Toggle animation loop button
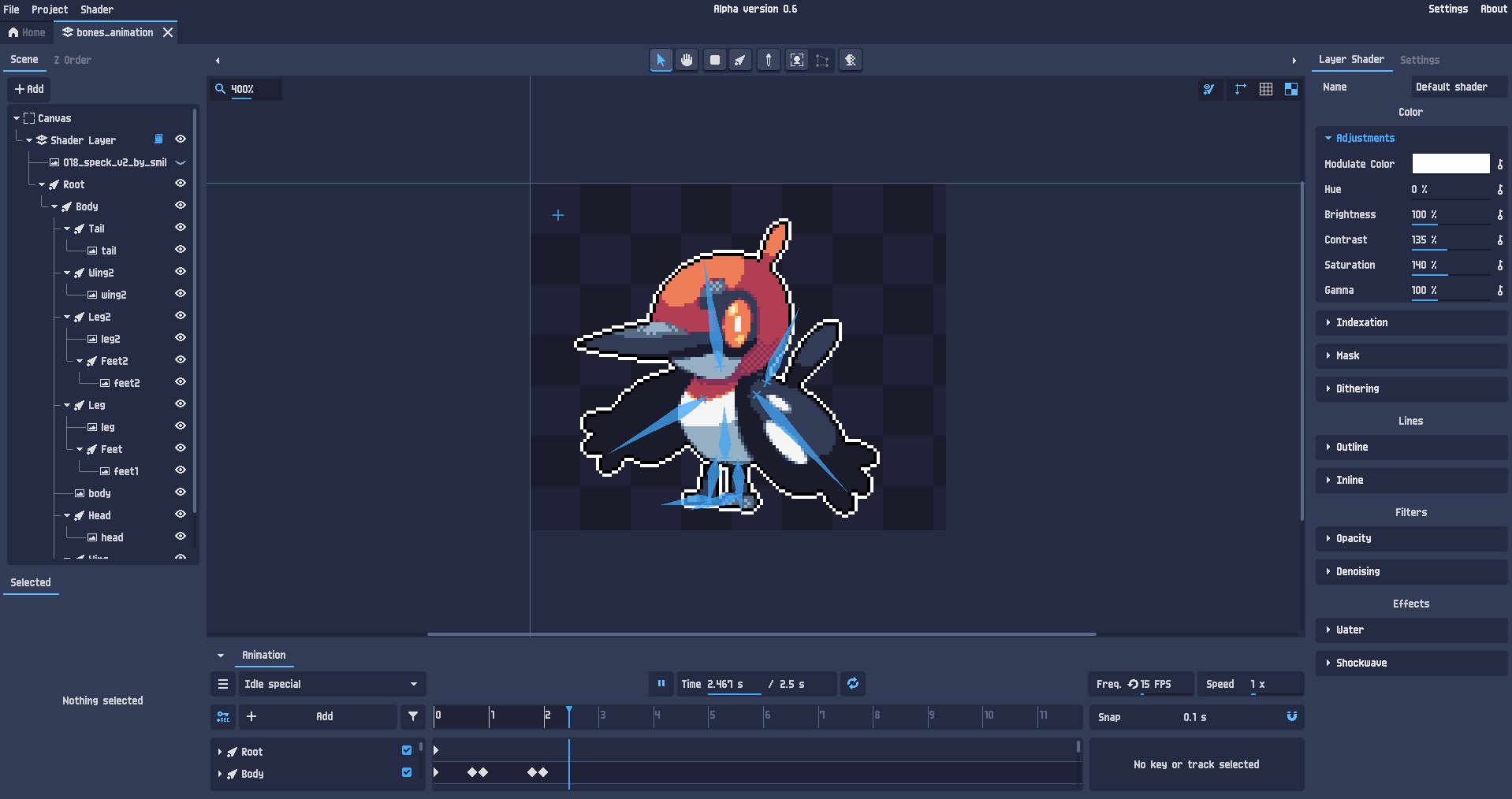The height and width of the screenshot is (799, 1512). (852, 684)
